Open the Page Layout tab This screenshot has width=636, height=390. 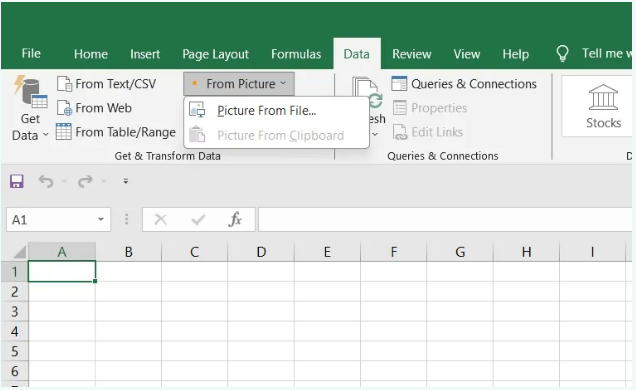pos(215,54)
